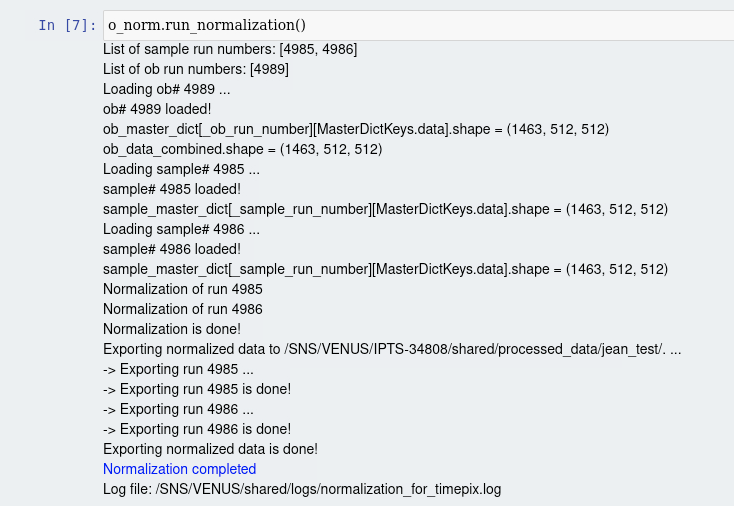The height and width of the screenshot is (506, 734).
Task: Click the ob_master_dict shape output line
Action: (x=356, y=129)
